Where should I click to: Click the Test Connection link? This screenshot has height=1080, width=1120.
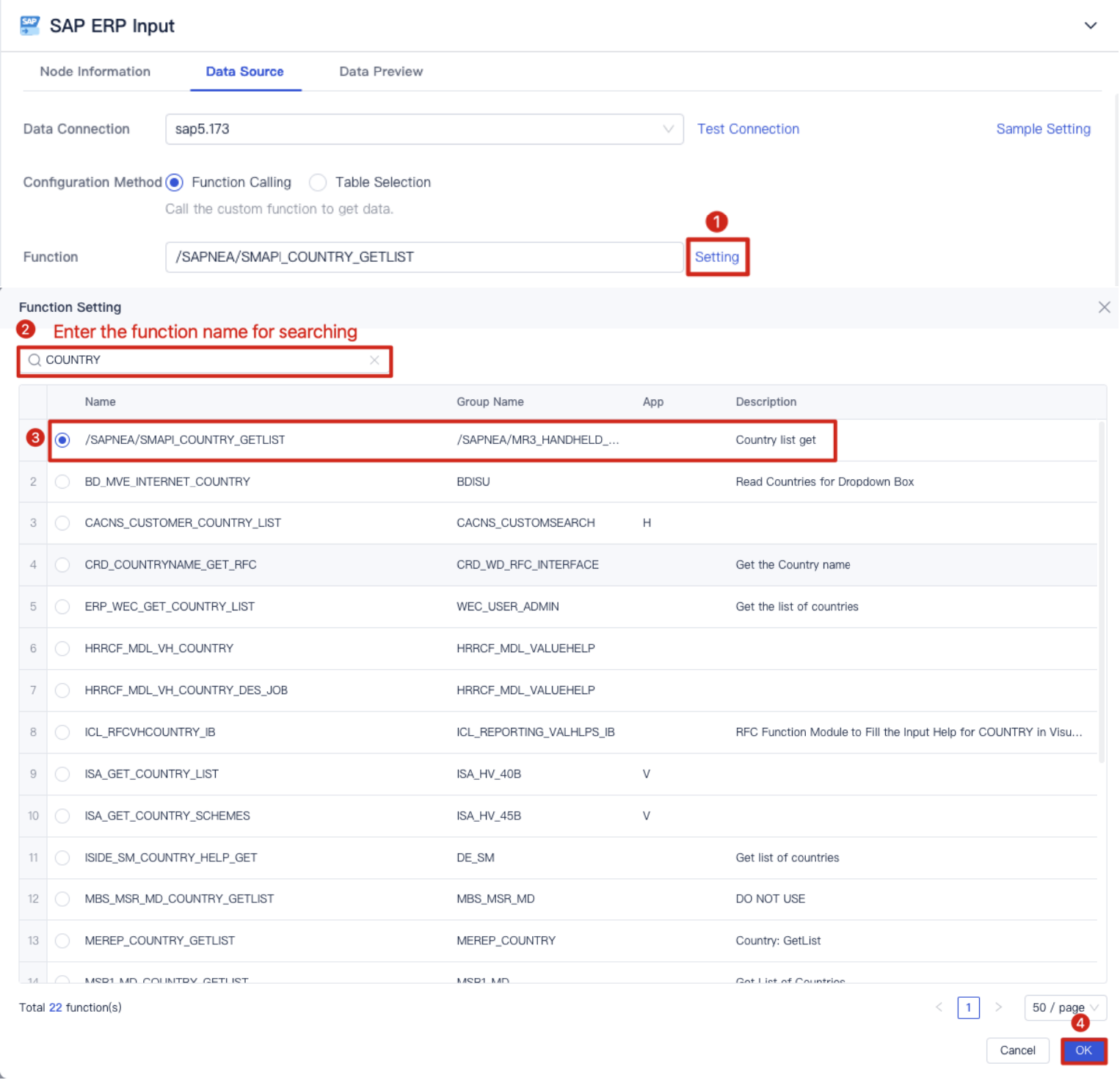coord(748,128)
